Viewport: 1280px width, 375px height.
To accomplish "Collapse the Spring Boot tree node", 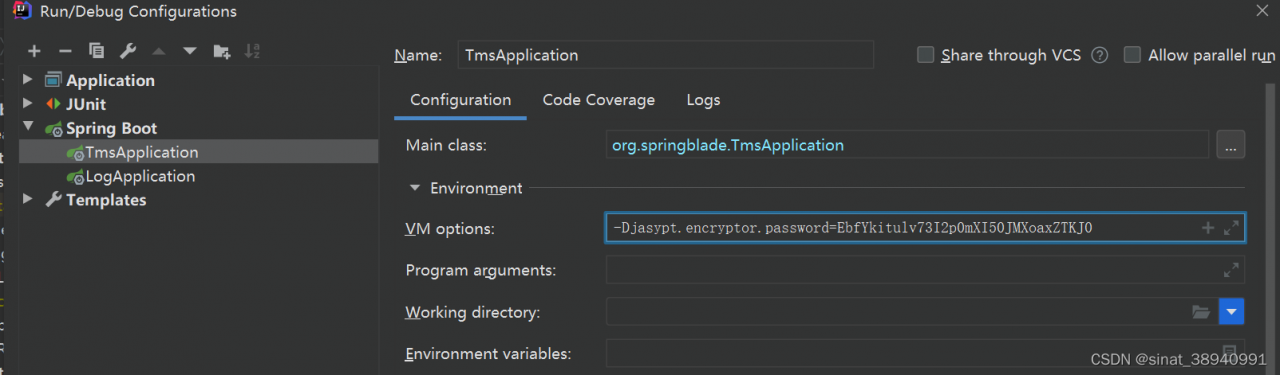I will [29, 128].
